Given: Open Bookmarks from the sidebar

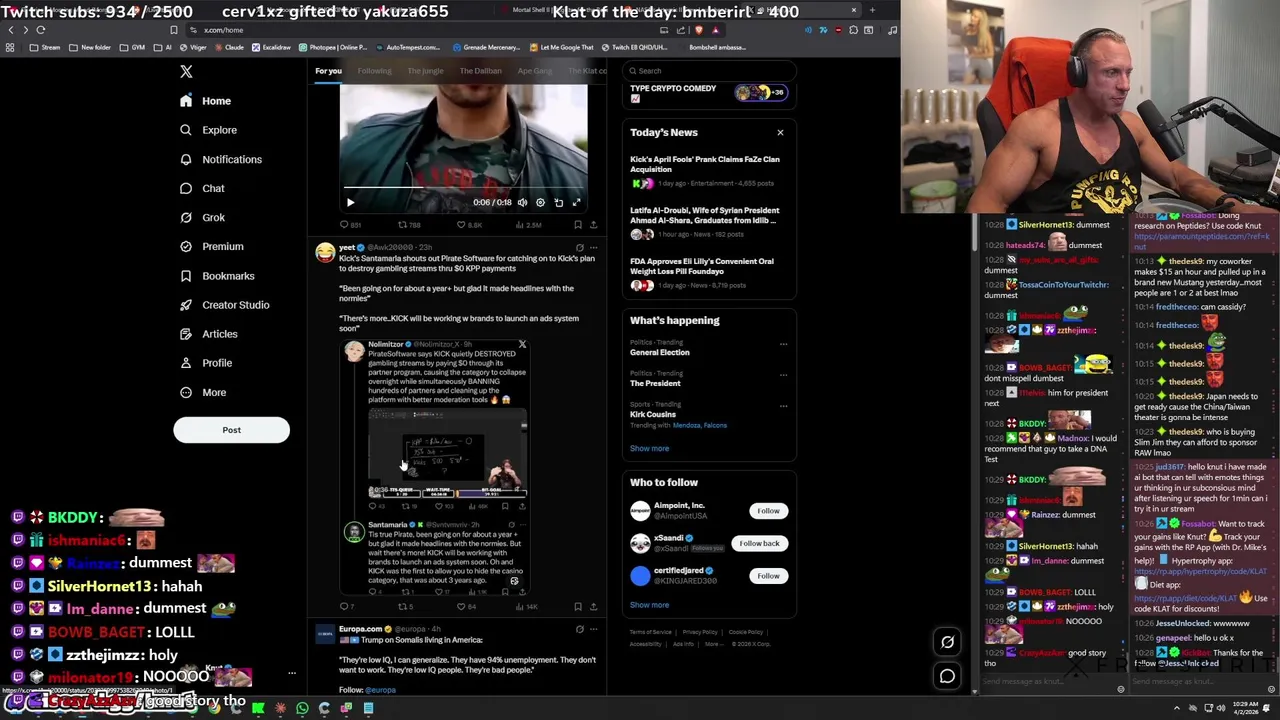Looking at the screenshot, I should click(216, 276).
